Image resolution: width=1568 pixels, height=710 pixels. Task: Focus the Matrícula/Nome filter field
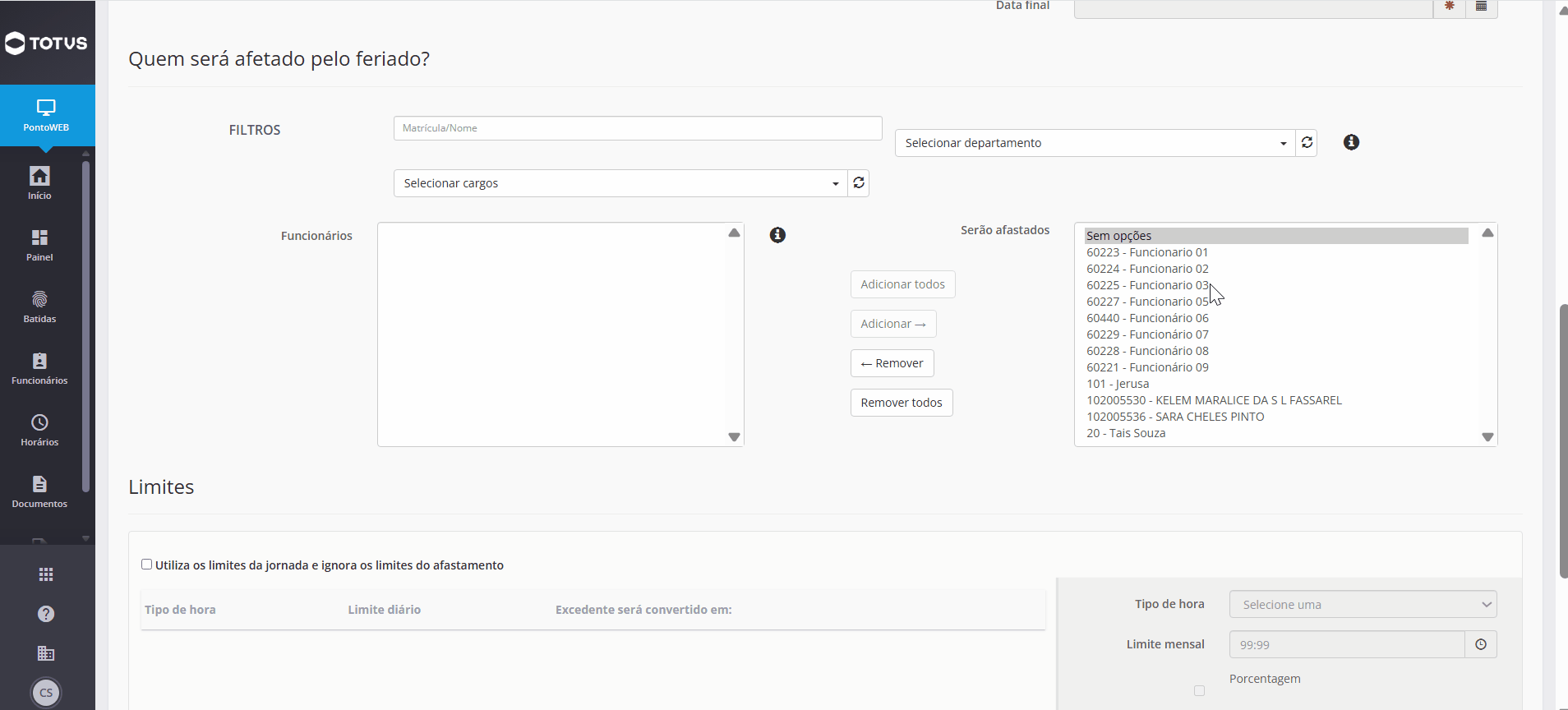pos(638,128)
